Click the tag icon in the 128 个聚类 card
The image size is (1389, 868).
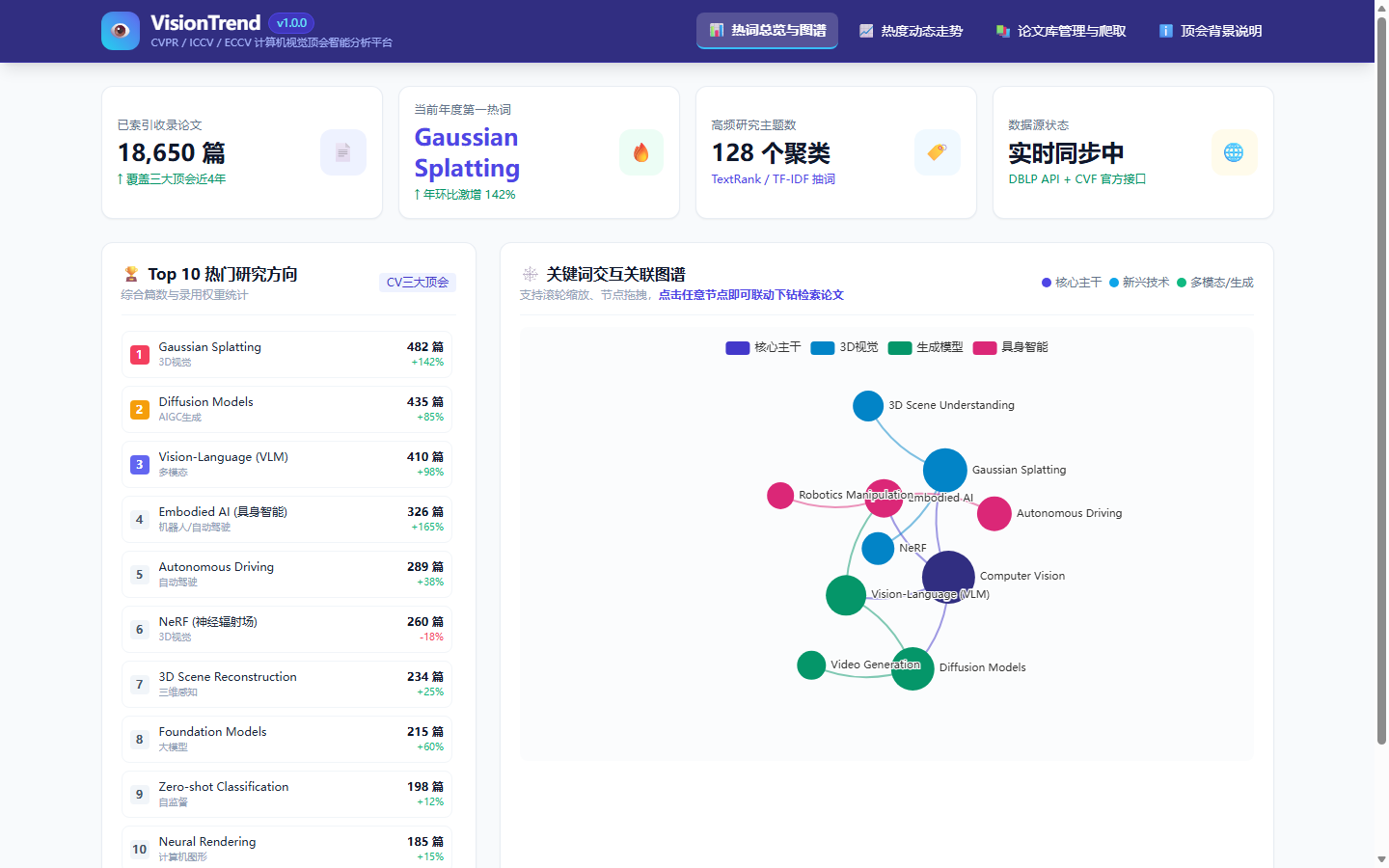click(x=938, y=152)
